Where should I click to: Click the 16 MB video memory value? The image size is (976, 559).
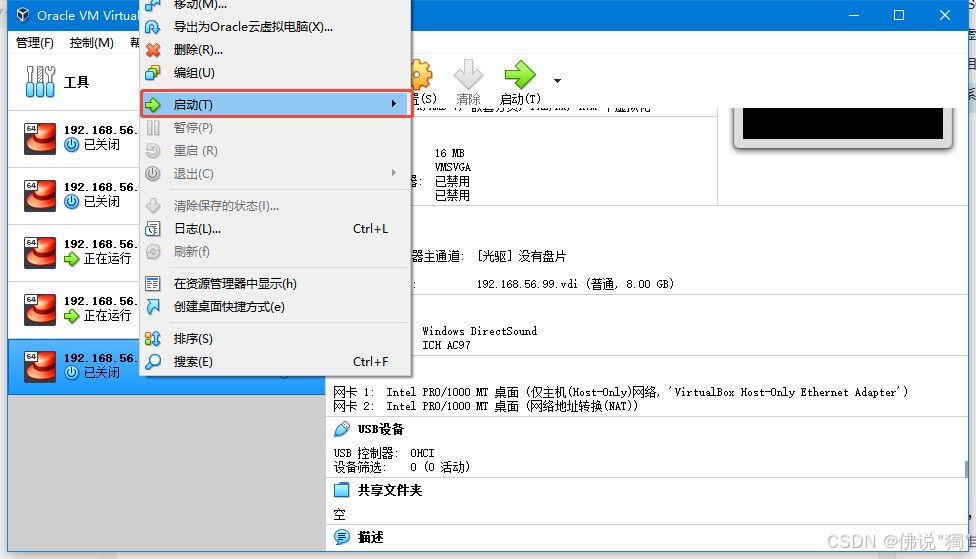pos(449,153)
